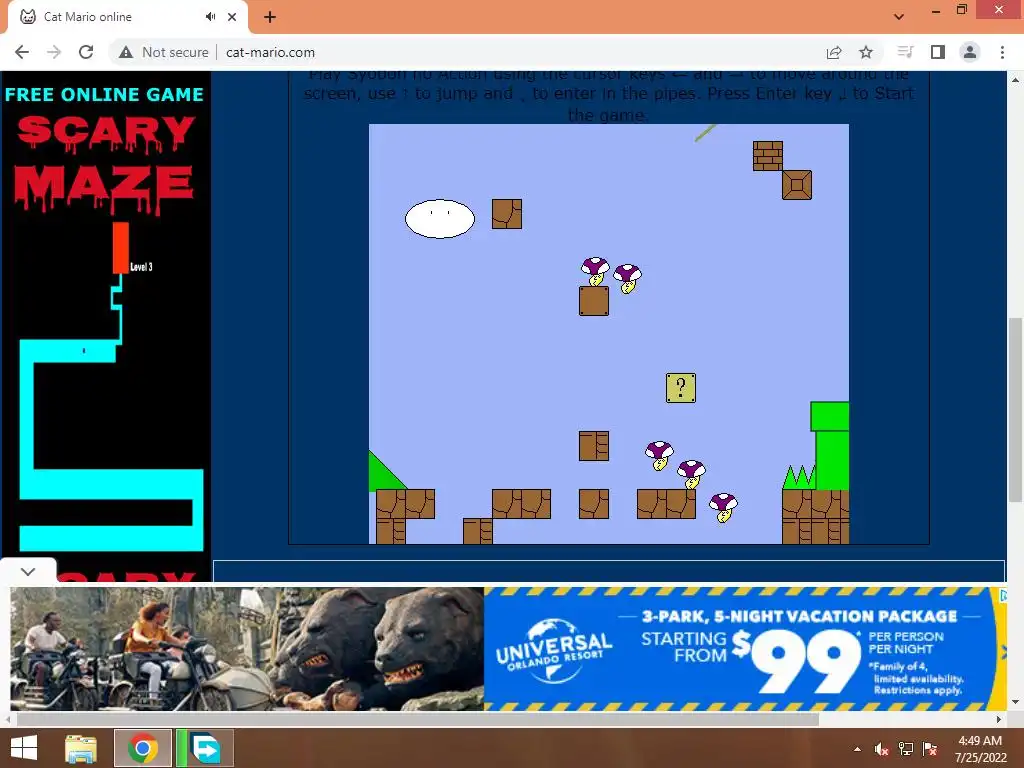Click the 4:49 AM clock
1024x768 pixels.
coord(980,741)
